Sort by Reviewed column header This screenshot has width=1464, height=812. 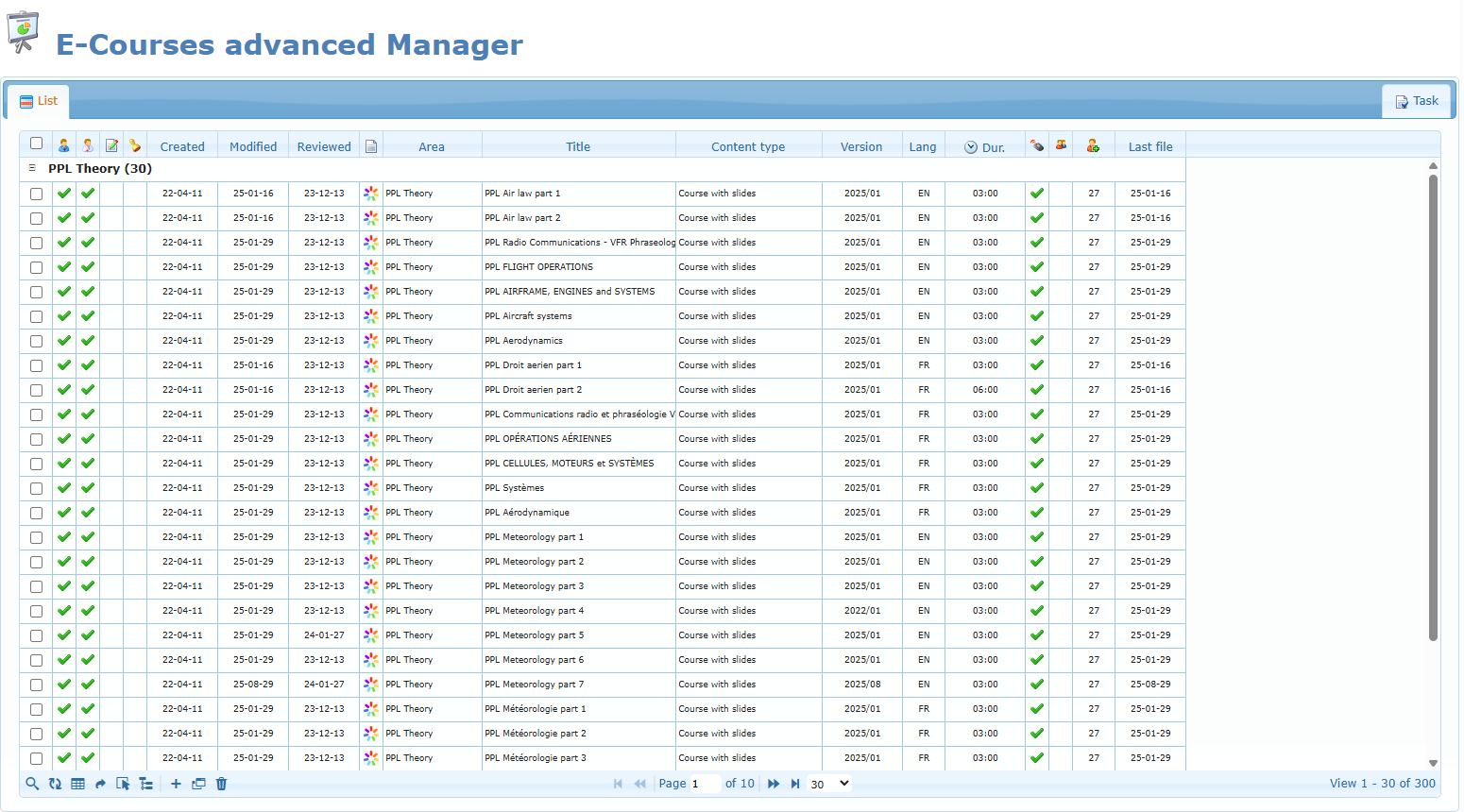point(324,146)
